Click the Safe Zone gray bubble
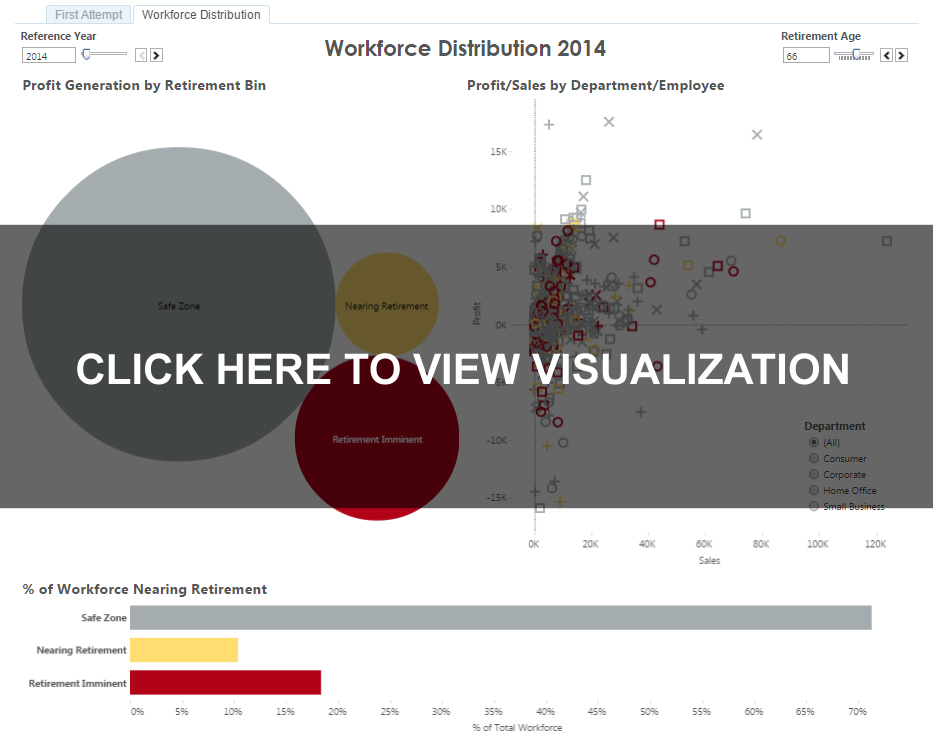The image size is (933, 742). [x=179, y=304]
